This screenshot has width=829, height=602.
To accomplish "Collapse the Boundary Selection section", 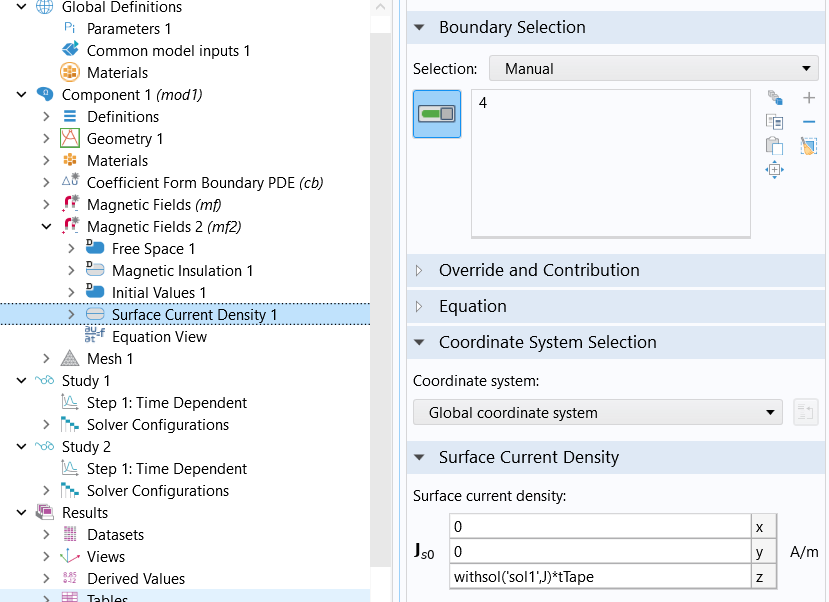I will pos(419,28).
